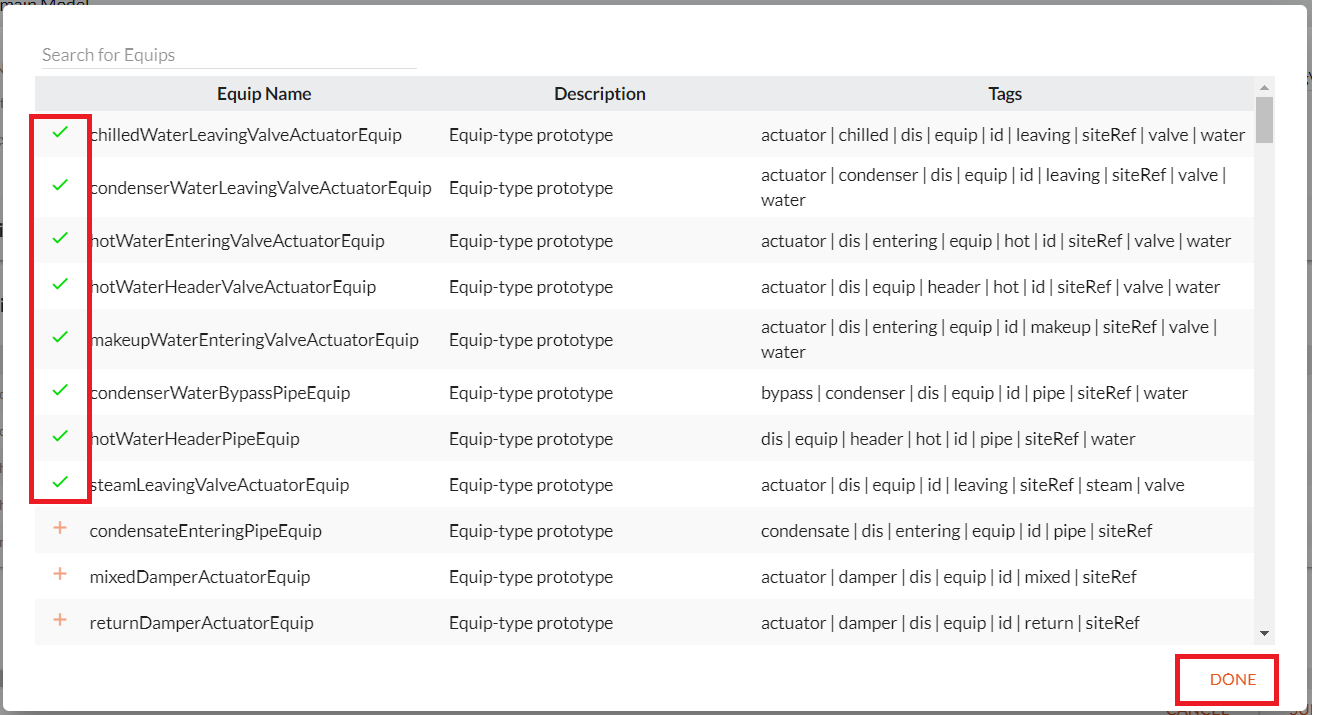This screenshot has width=1319, height=715.
Task: Select the returnDamperActuatorEquip row name
Action: pyautogui.click(x=201, y=623)
